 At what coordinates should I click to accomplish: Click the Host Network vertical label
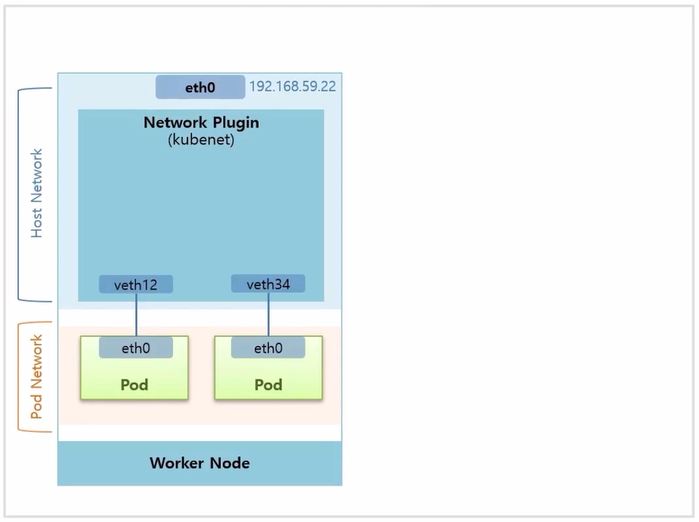click(x=36, y=193)
